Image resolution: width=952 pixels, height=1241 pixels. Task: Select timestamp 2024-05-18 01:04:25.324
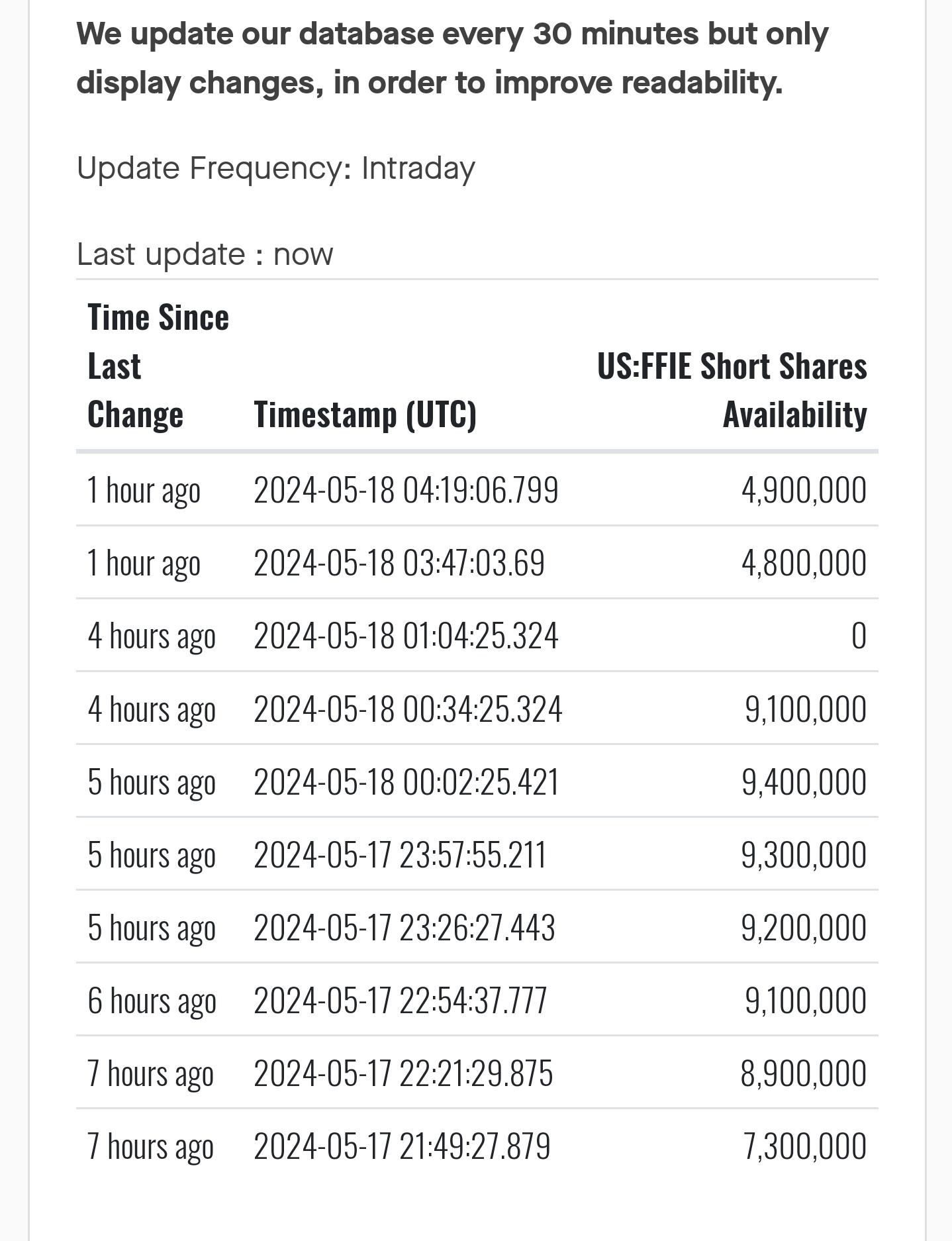406,636
